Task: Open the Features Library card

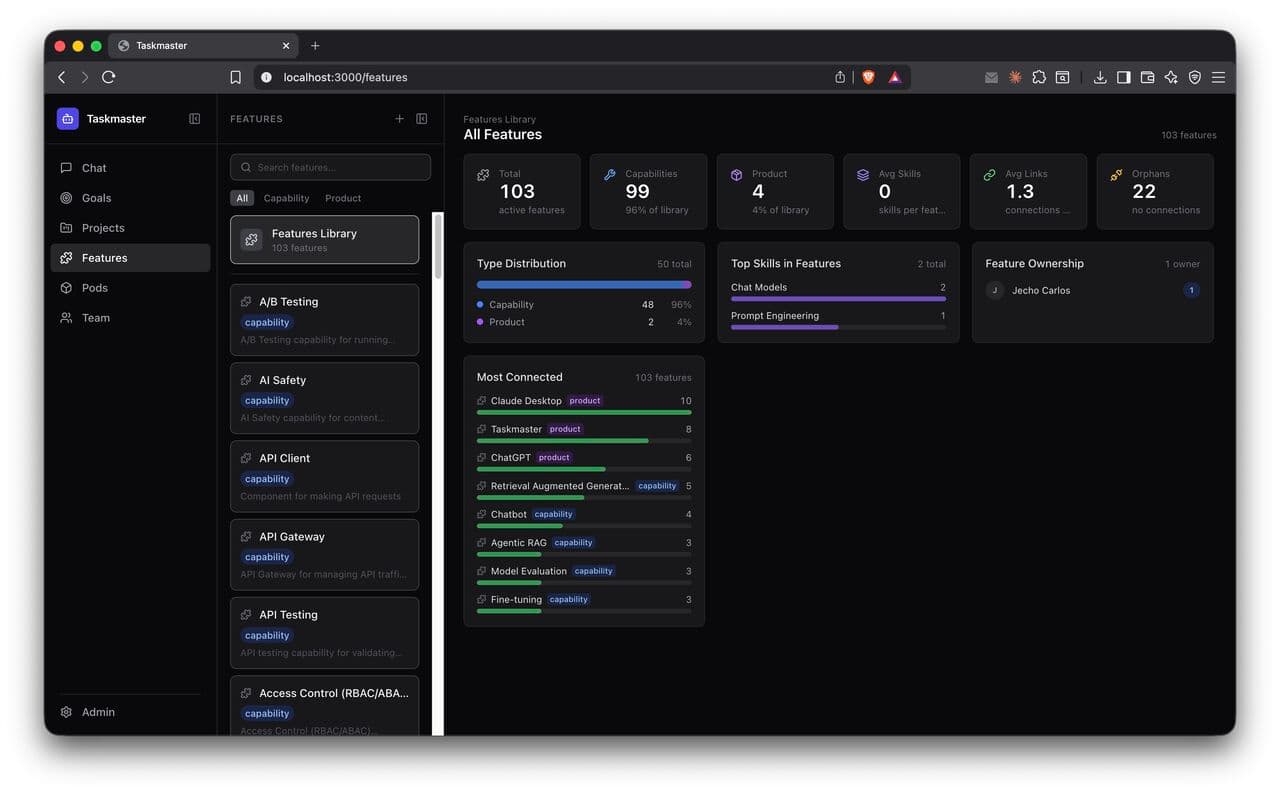Action: (x=324, y=239)
